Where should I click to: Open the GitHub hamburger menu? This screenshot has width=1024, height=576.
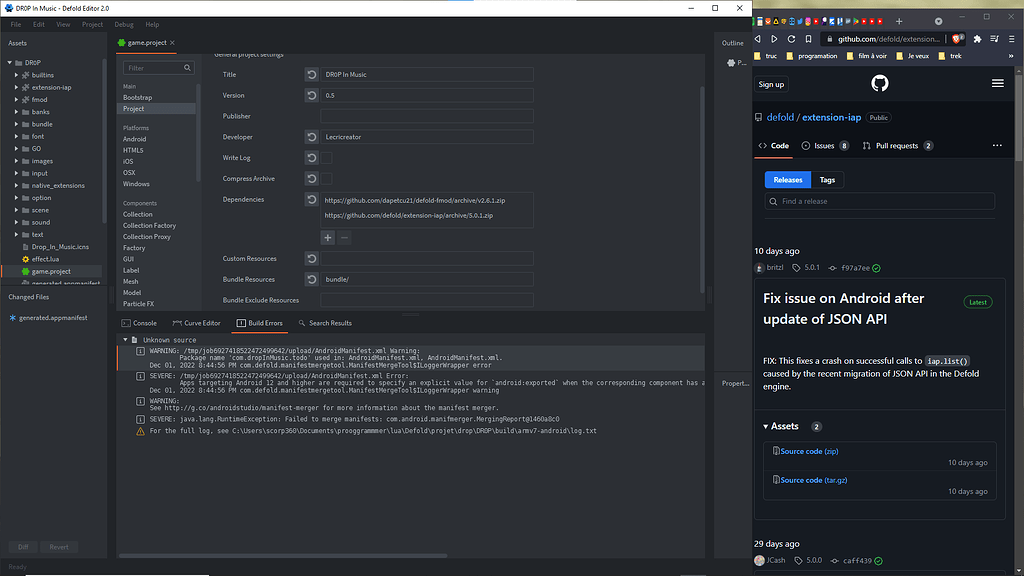[997, 83]
